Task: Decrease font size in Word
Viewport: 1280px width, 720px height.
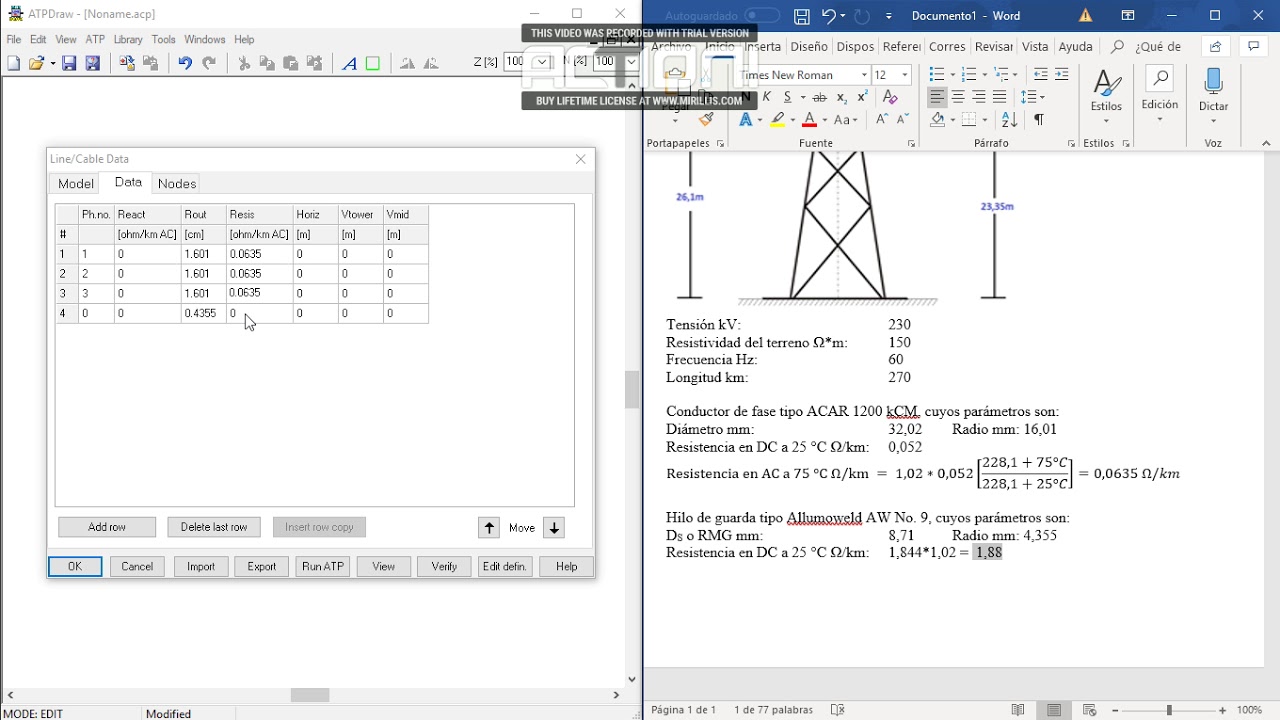Action: coord(902,120)
